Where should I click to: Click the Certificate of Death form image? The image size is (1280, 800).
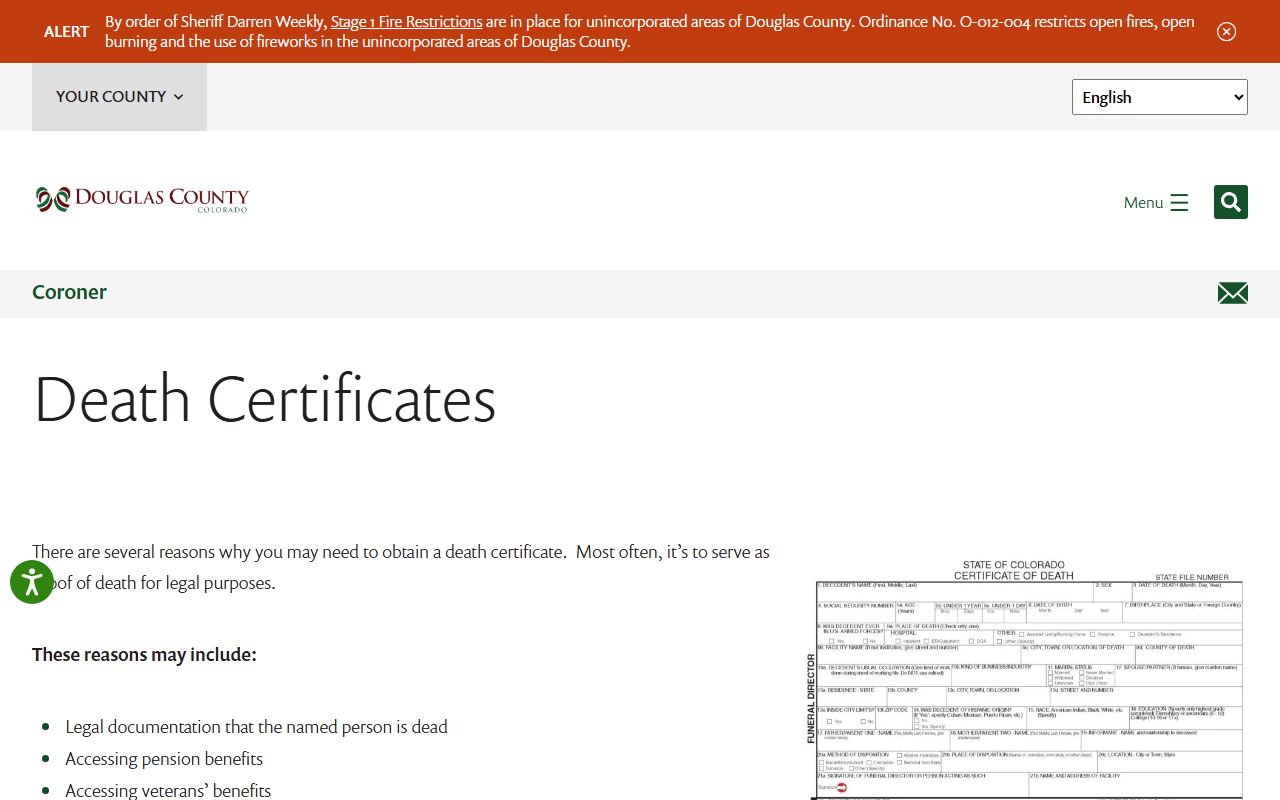click(1028, 680)
